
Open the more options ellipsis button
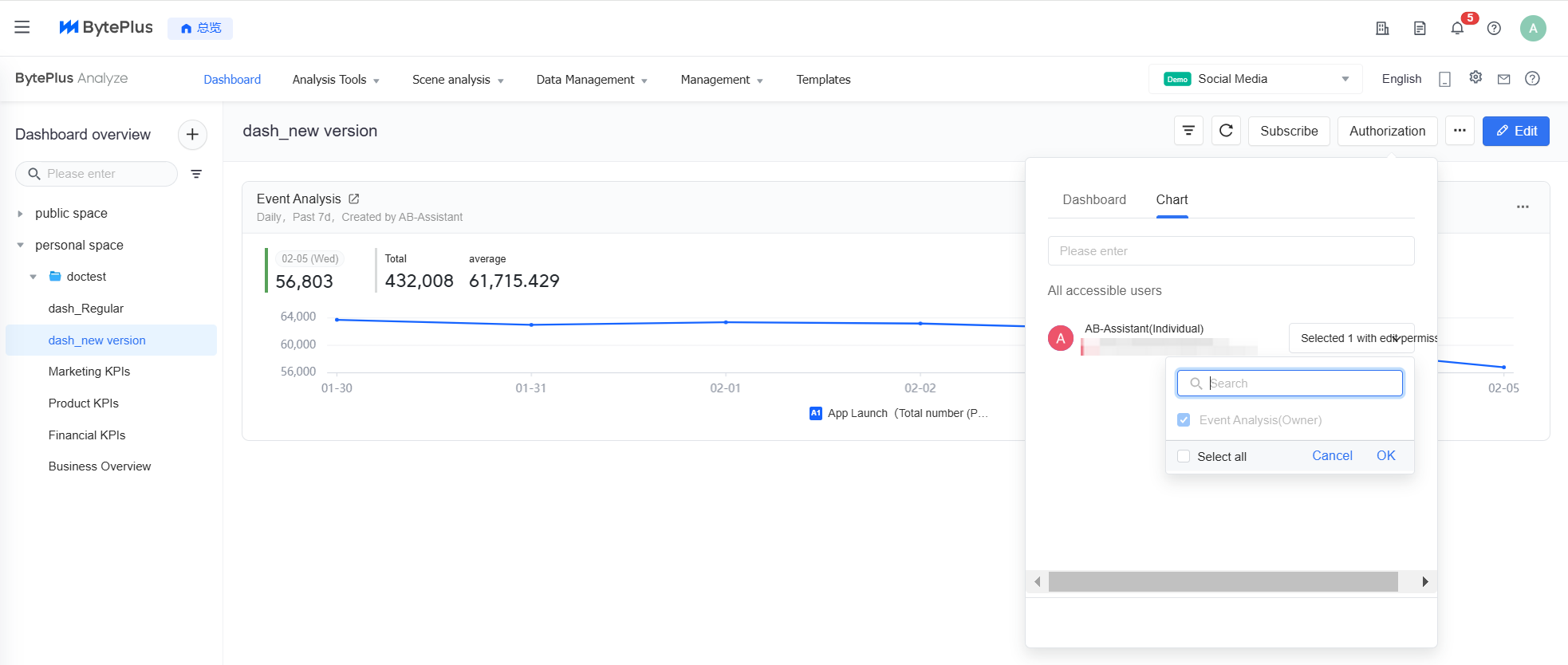[1460, 131]
